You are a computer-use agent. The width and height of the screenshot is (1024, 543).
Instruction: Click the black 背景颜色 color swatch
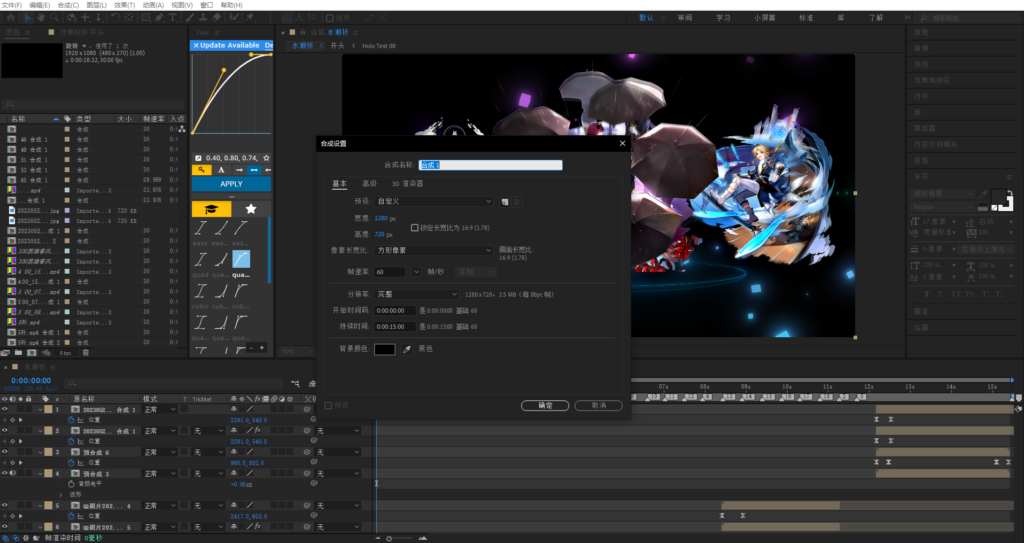(x=385, y=350)
